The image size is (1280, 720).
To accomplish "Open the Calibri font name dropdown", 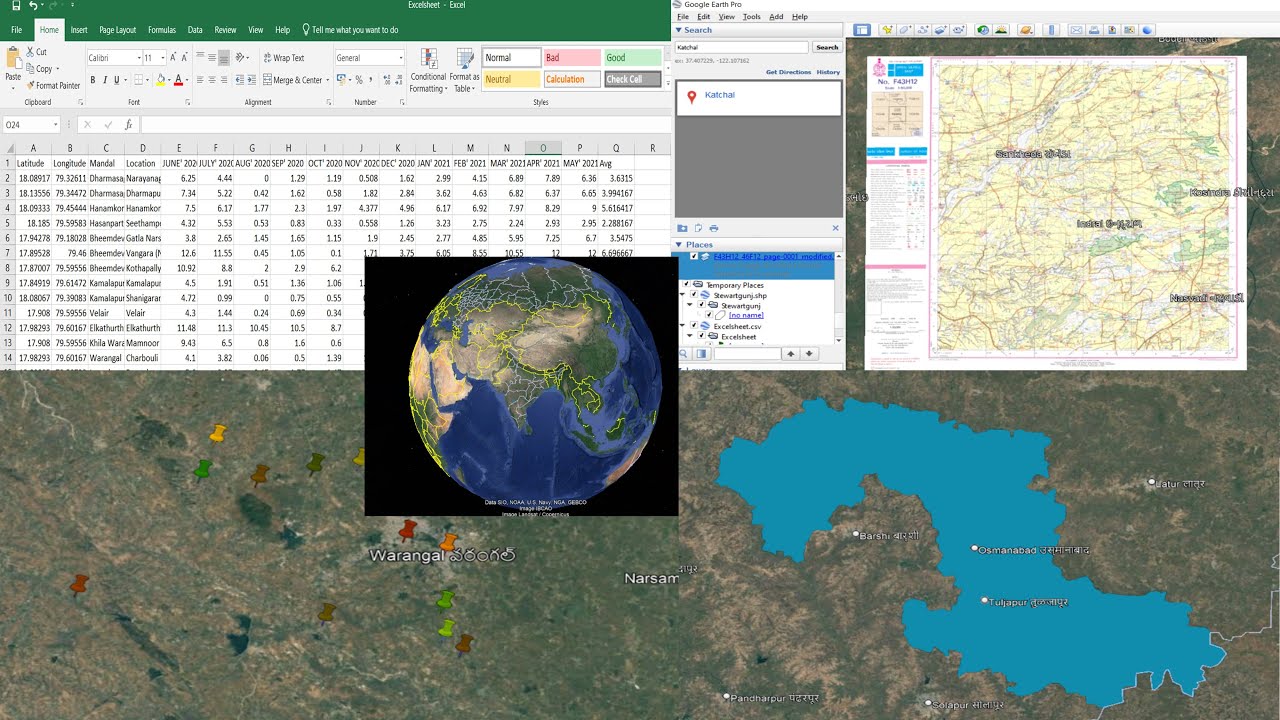I will [x=135, y=58].
